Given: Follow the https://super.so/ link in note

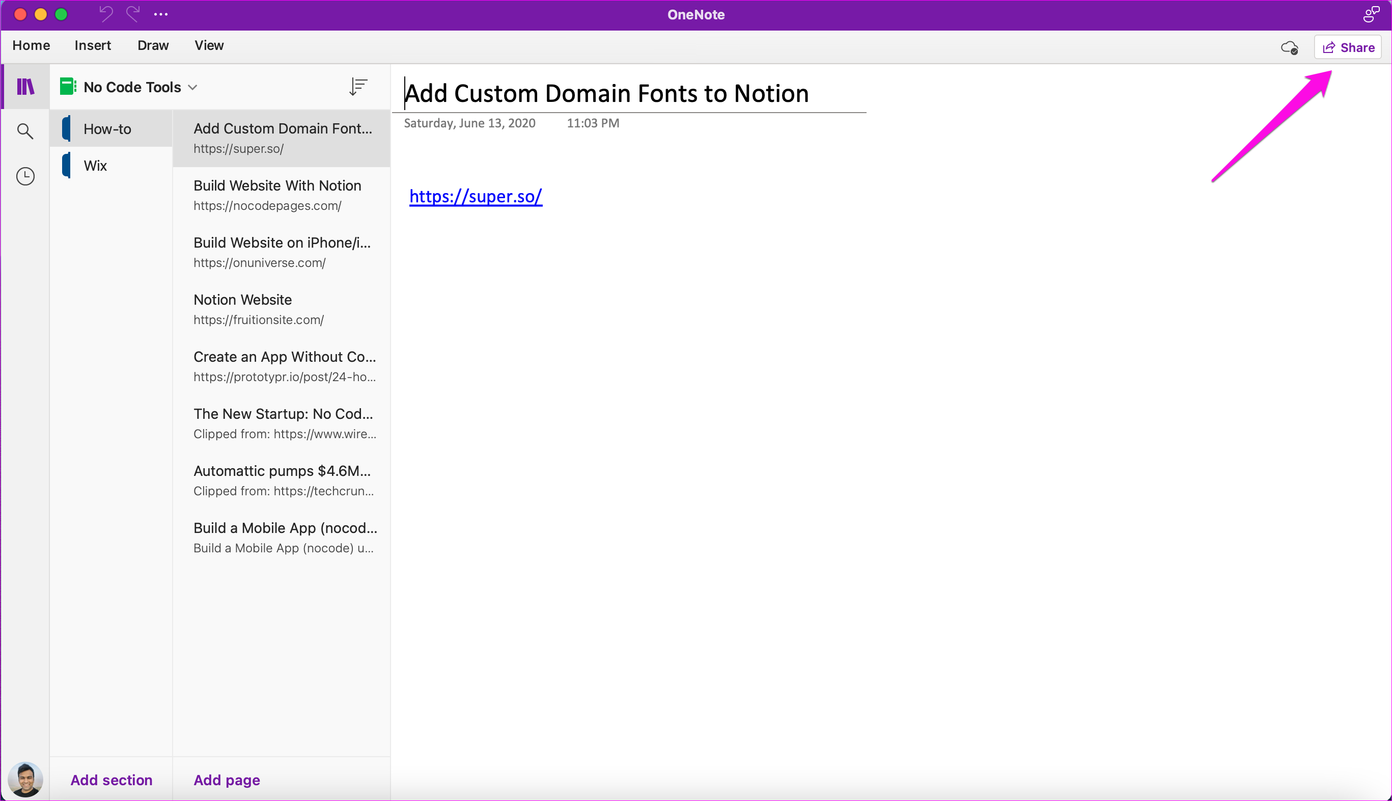Looking at the screenshot, I should pyautogui.click(x=476, y=196).
